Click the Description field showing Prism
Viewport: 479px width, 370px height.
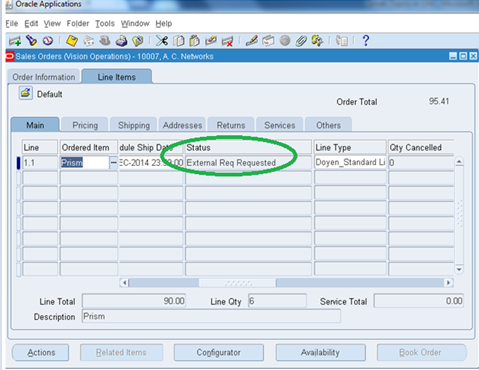[211, 316]
